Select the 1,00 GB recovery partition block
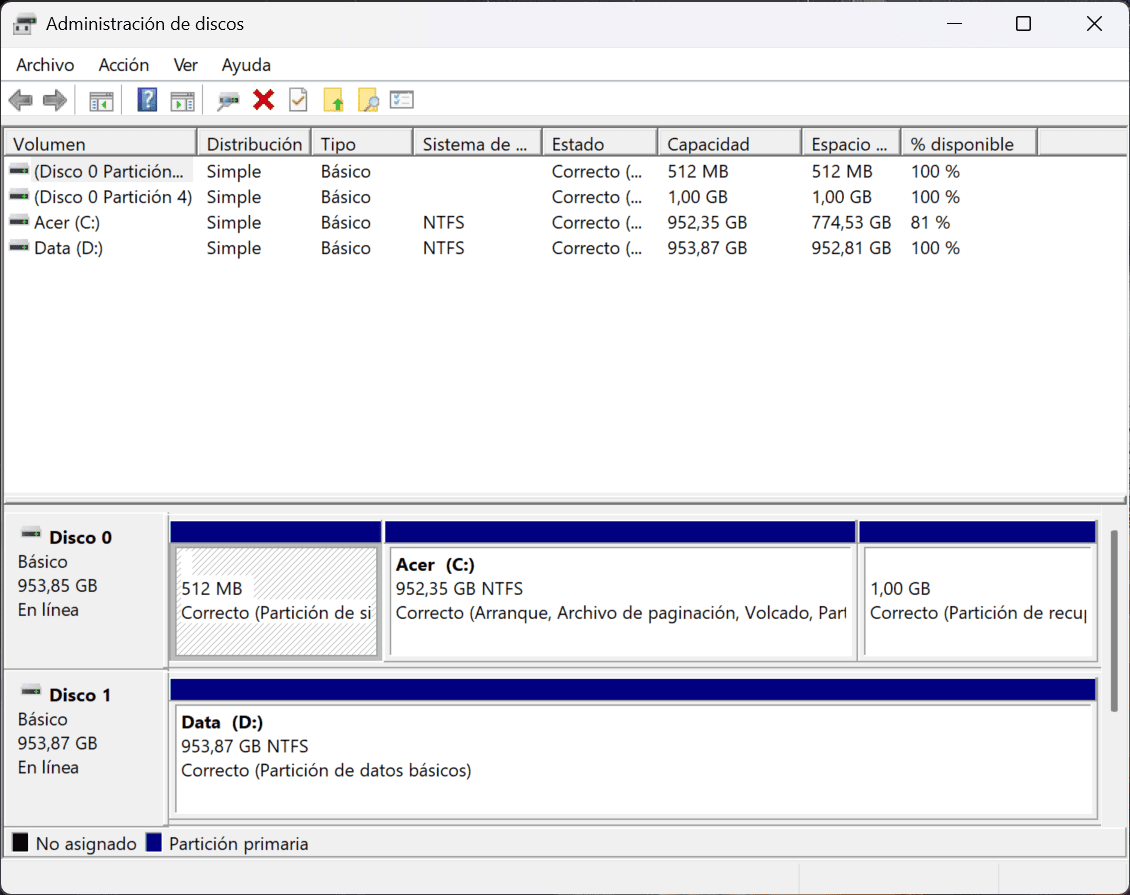Screen dimensions: 1130x895 (979, 601)
